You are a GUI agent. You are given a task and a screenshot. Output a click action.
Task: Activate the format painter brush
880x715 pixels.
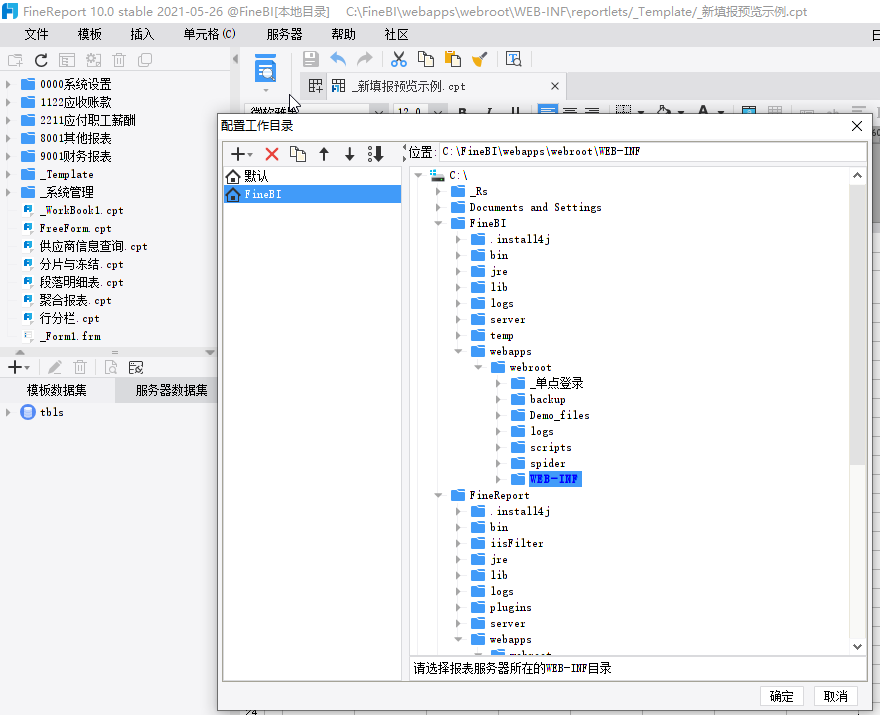coord(479,59)
